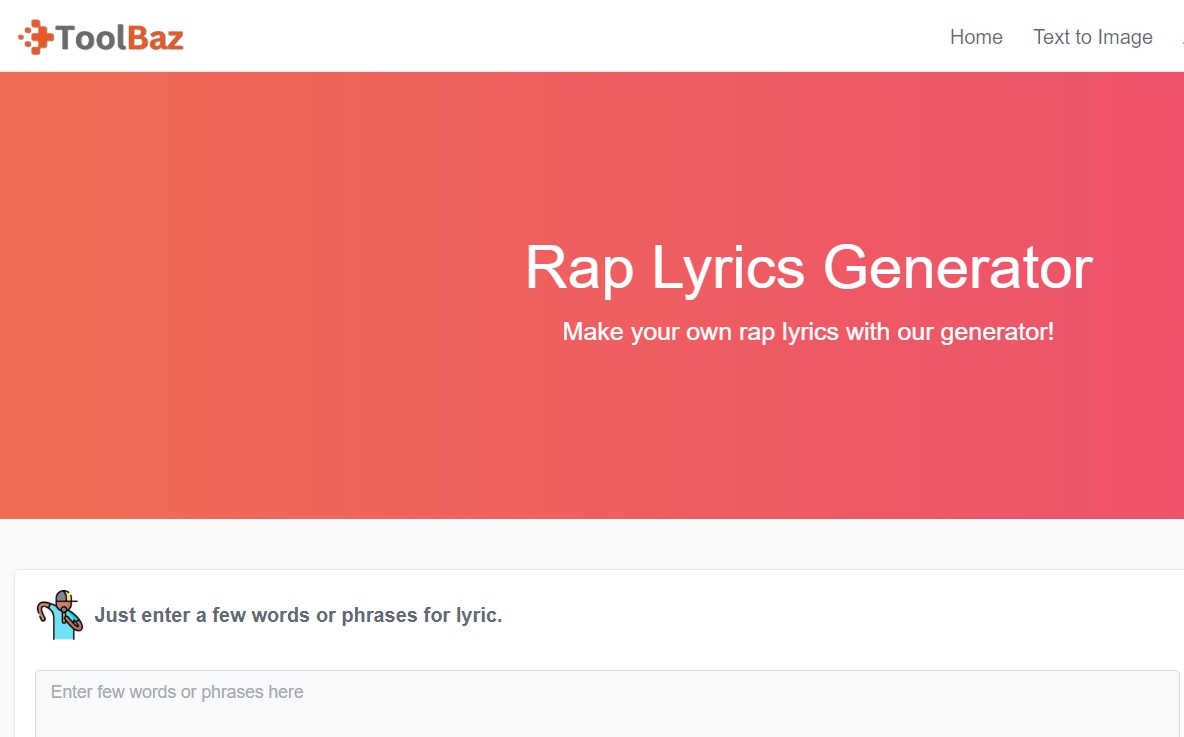
Task: Click 'Make your own rap lyrics with our generator!' text
Action: 808,331
